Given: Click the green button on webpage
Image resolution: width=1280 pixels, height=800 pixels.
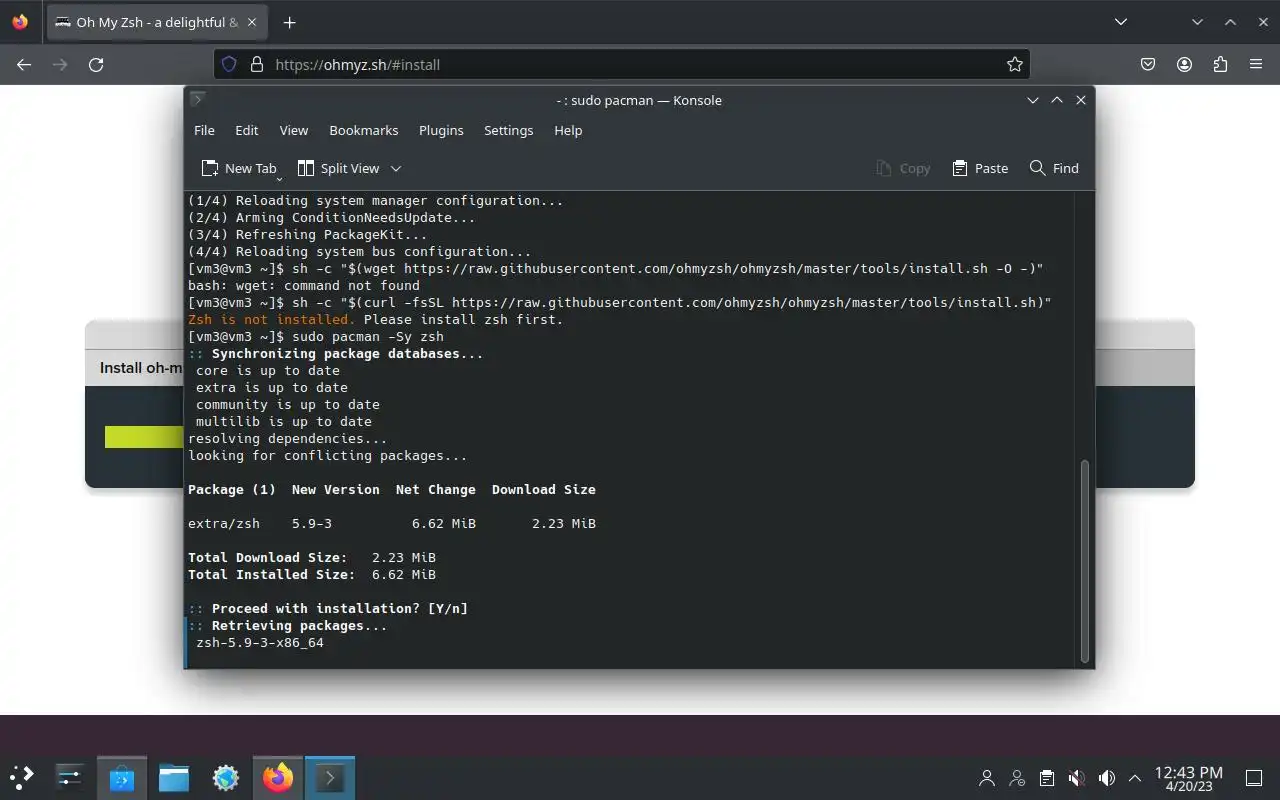Looking at the screenshot, I should pos(144,436).
